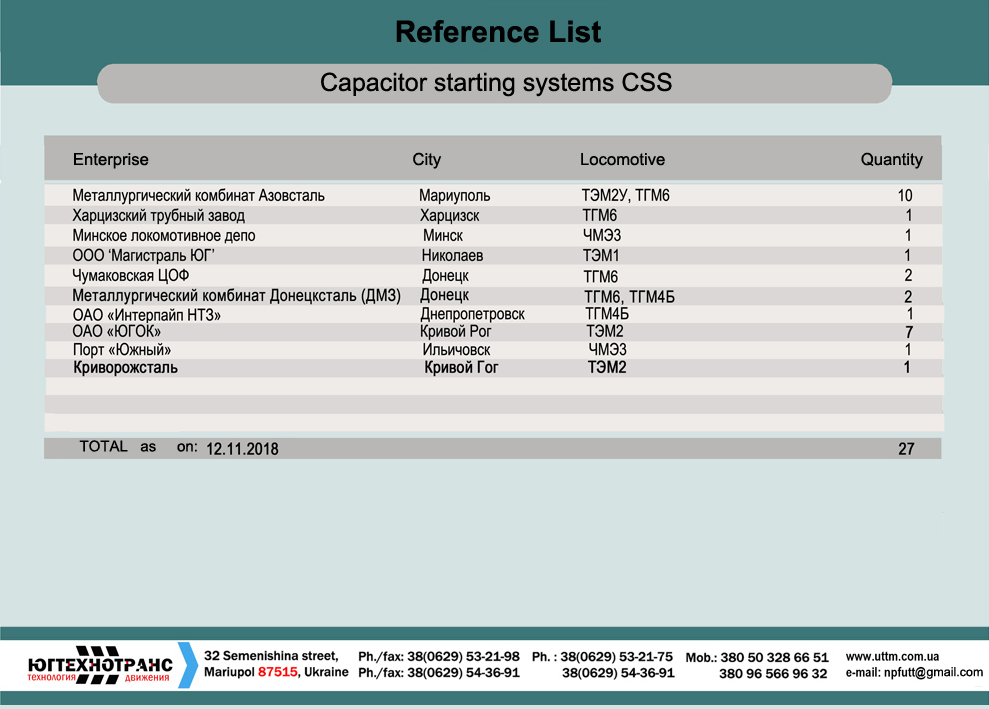Click the Николаев city cell

[452, 255]
